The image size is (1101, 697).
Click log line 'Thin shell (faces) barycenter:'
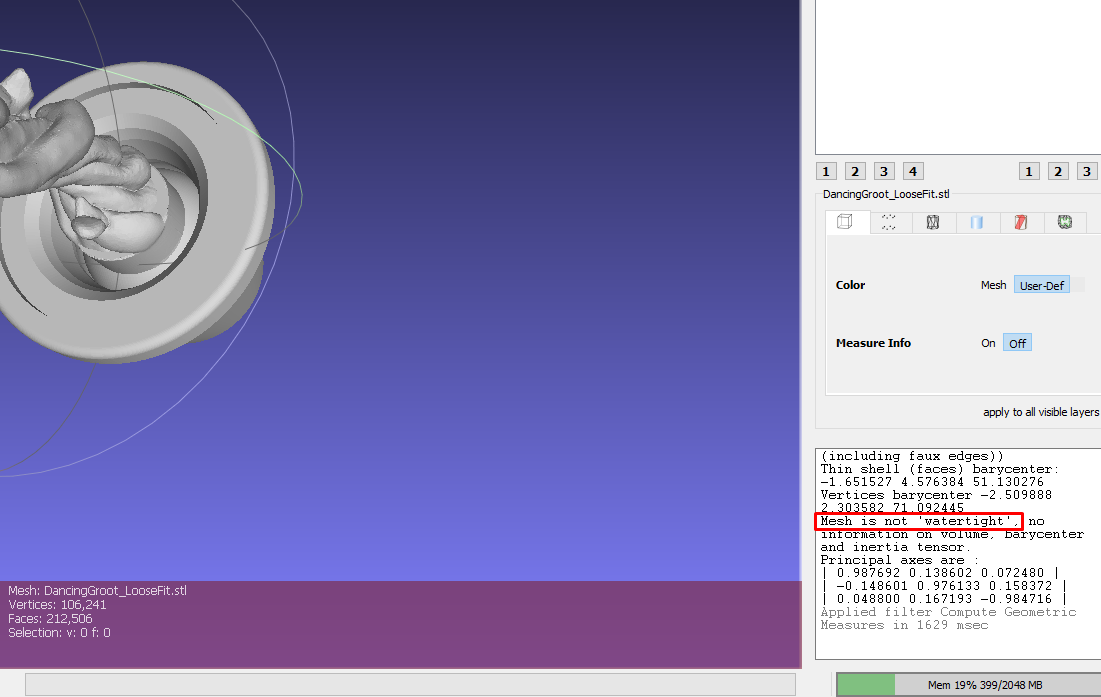(x=940, y=469)
